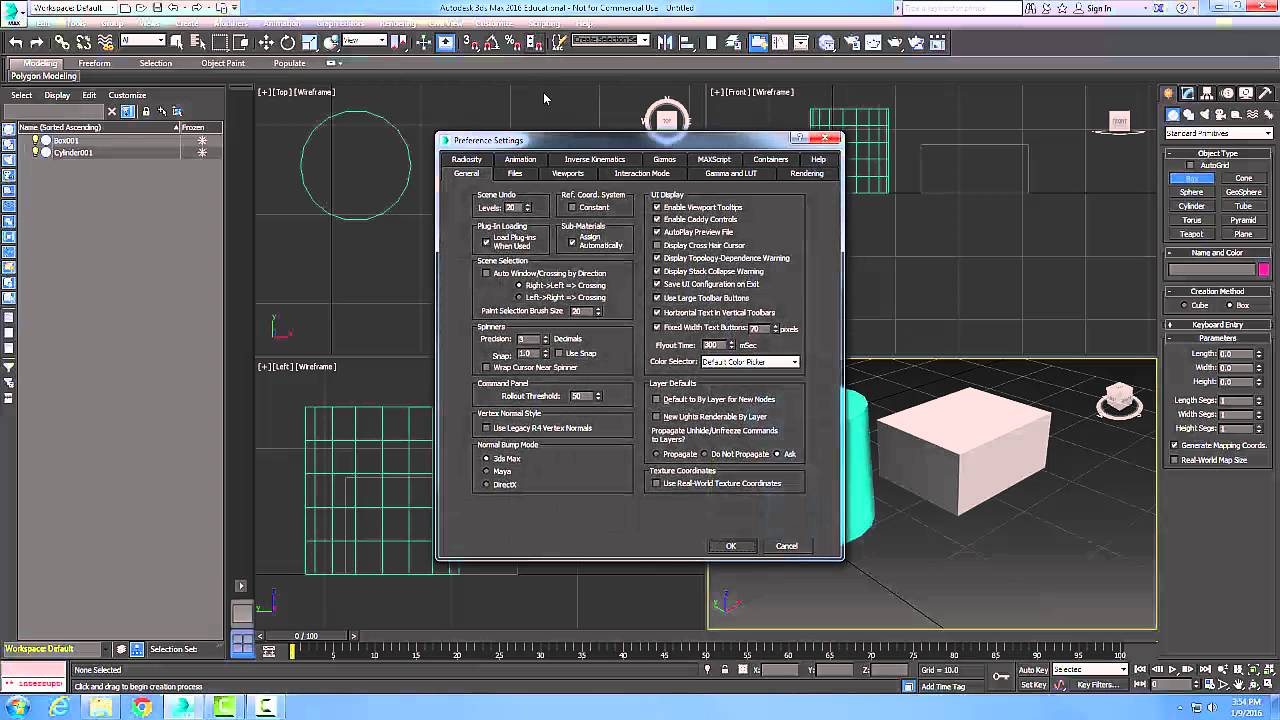Screen dimensions: 1280x720
Task: Select the Maya normal bump mode
Action: point(487,471)
